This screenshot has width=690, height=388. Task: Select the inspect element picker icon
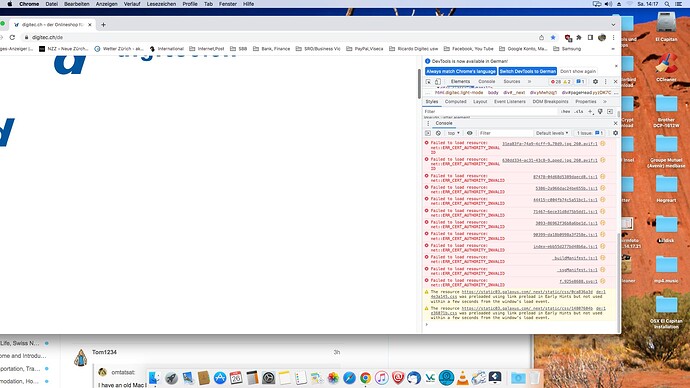click(x=428, y=82)
